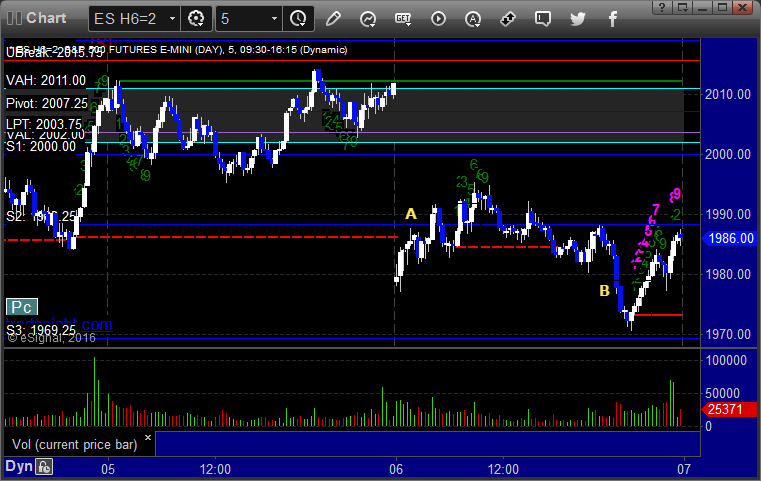The height and width of the screenshot is (481, 761).
Task: Share chart via the Twitter icon
Action: point(578,19)
